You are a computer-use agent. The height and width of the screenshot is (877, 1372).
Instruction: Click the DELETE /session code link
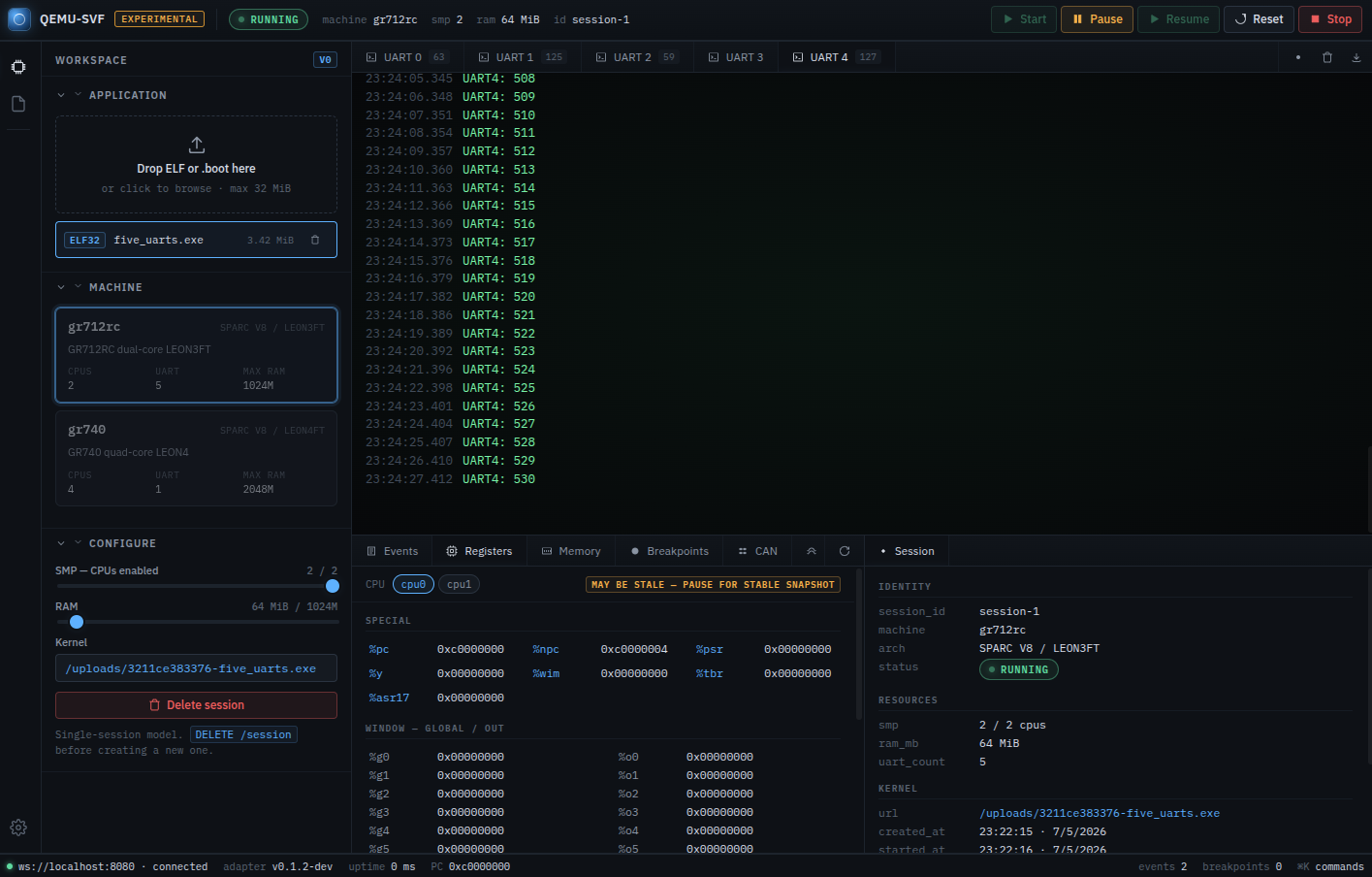tap(243, 734)
